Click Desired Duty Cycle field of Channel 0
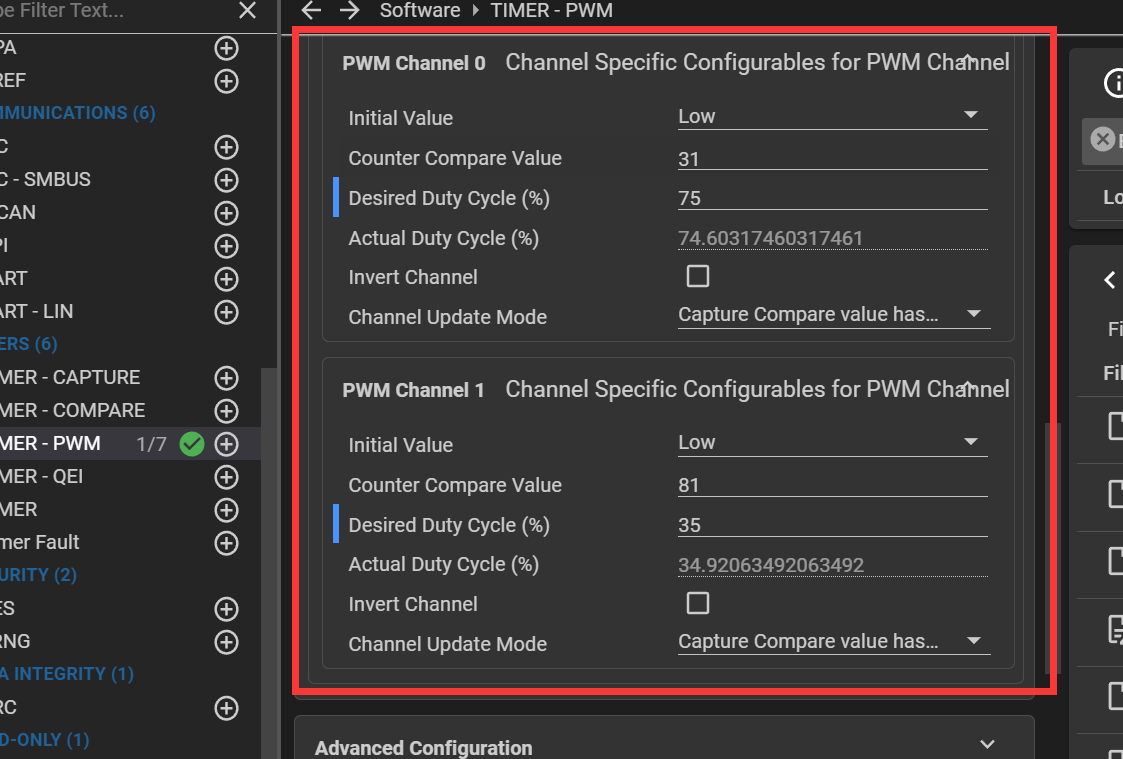 pyautogui.click(x=832, y=198)
